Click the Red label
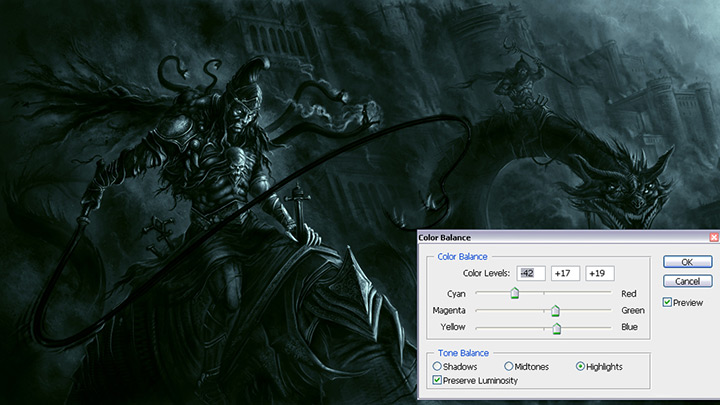 [x=629, y=293]
